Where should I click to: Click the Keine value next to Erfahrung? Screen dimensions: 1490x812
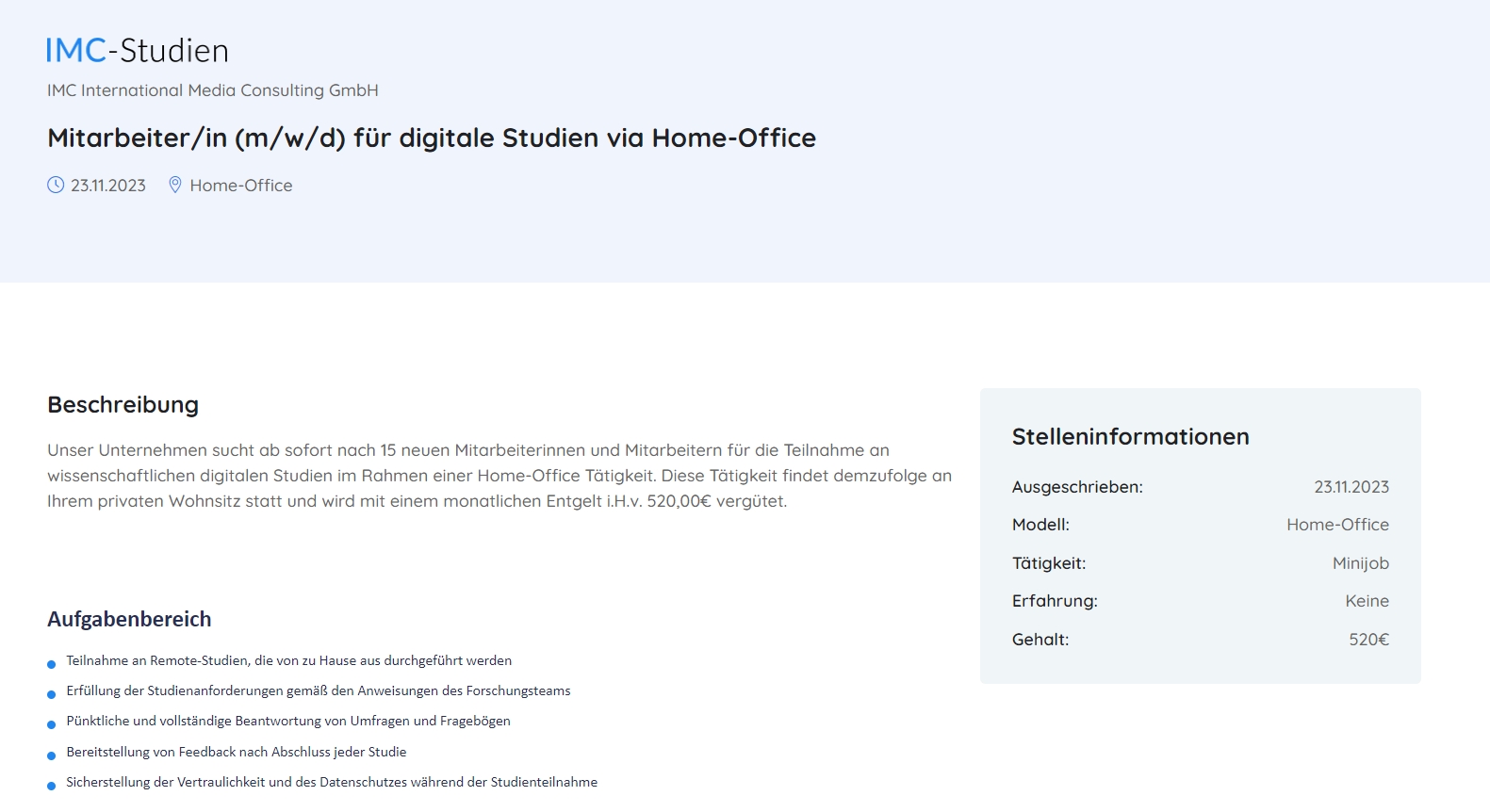[1367, 601]
